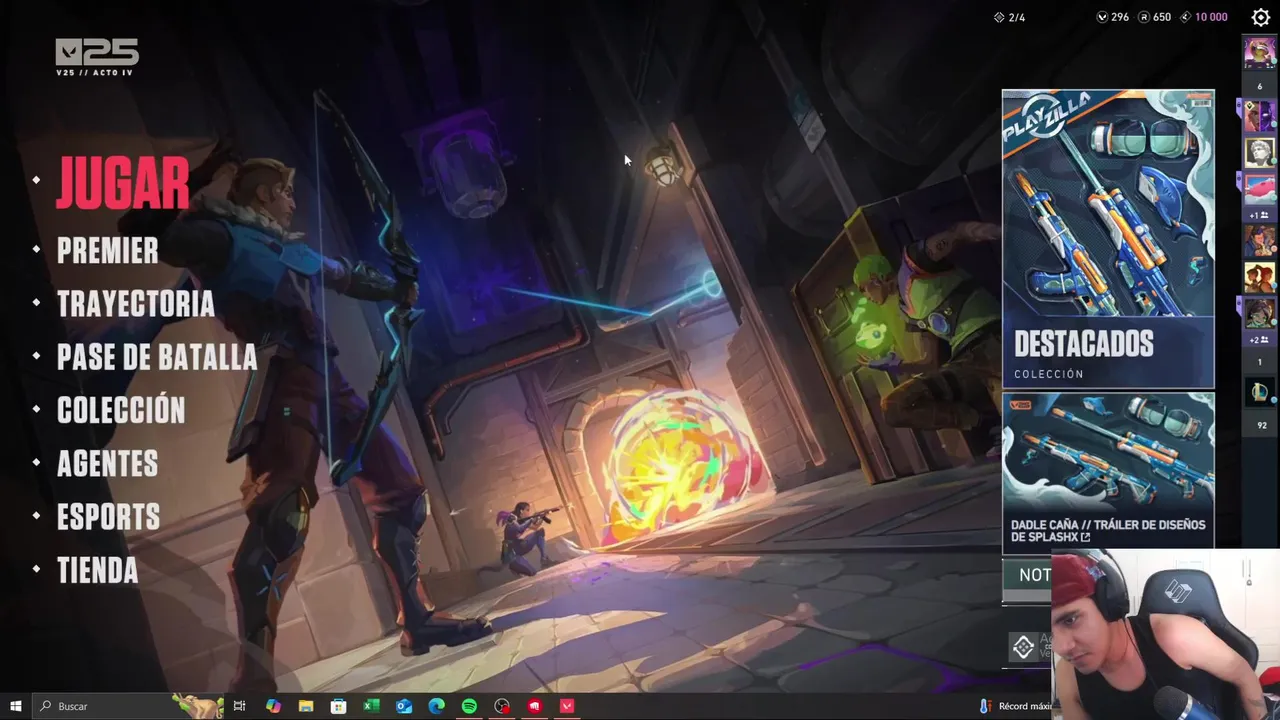Expand the +2 friends group
This screenshot has height=720, width=1280.
pyautogui.click(x=1259, y=340)
